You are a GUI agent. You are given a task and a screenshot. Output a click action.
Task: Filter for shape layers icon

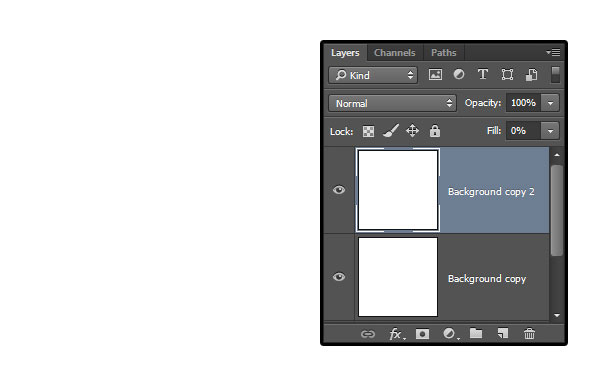click(x=507, y=75)
